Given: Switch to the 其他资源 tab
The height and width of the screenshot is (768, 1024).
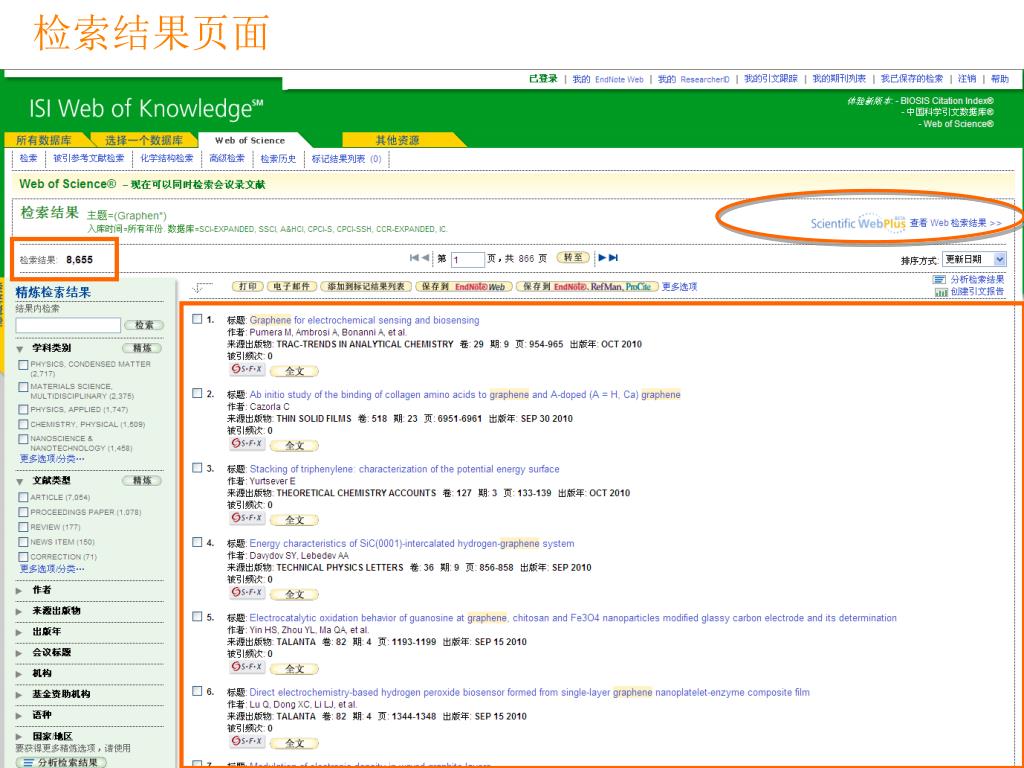Looking at the screenshot, I should (x=398, y=140).
